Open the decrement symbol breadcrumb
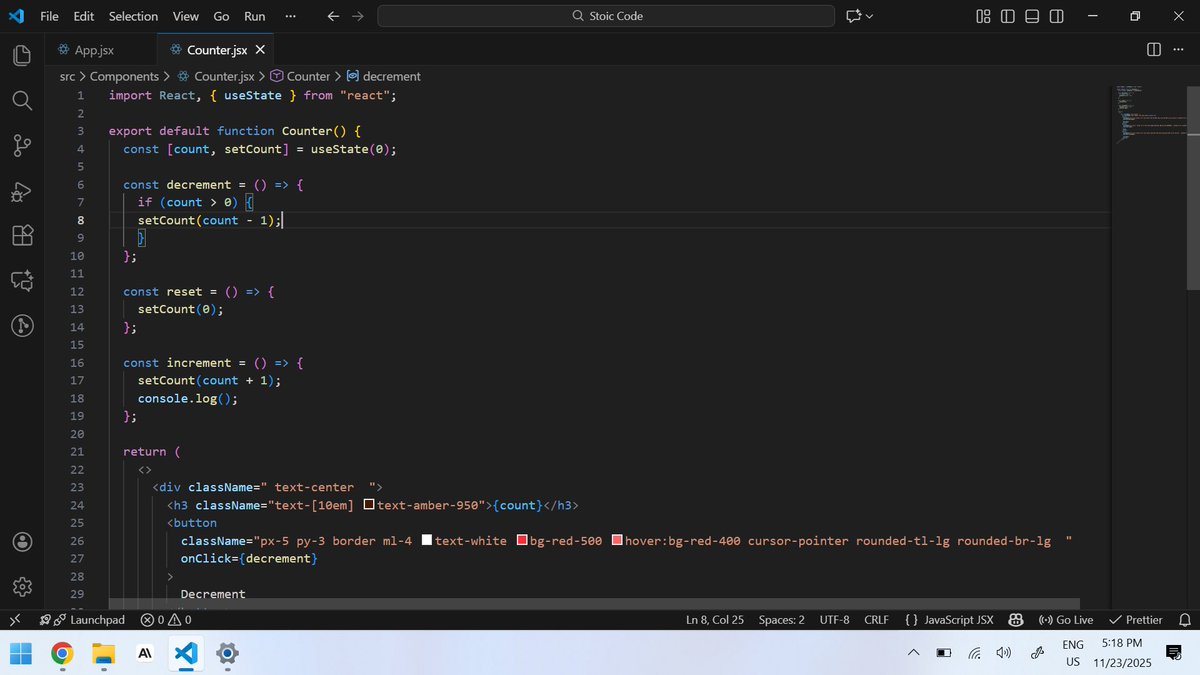The width and height of the screenshot is (1200, 675). [383, 76]
